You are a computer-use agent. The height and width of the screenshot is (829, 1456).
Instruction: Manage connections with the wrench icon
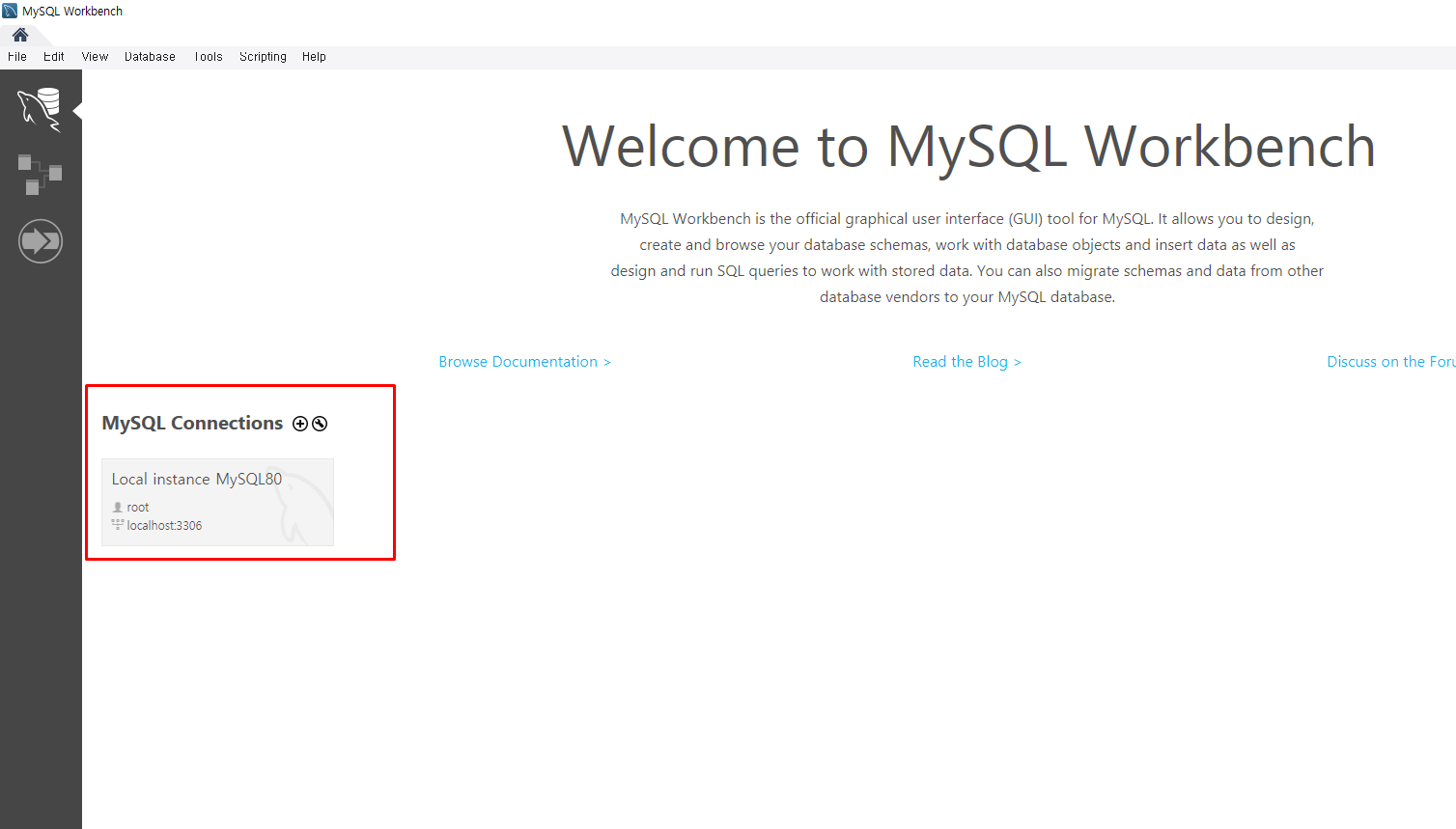(320, 424)
